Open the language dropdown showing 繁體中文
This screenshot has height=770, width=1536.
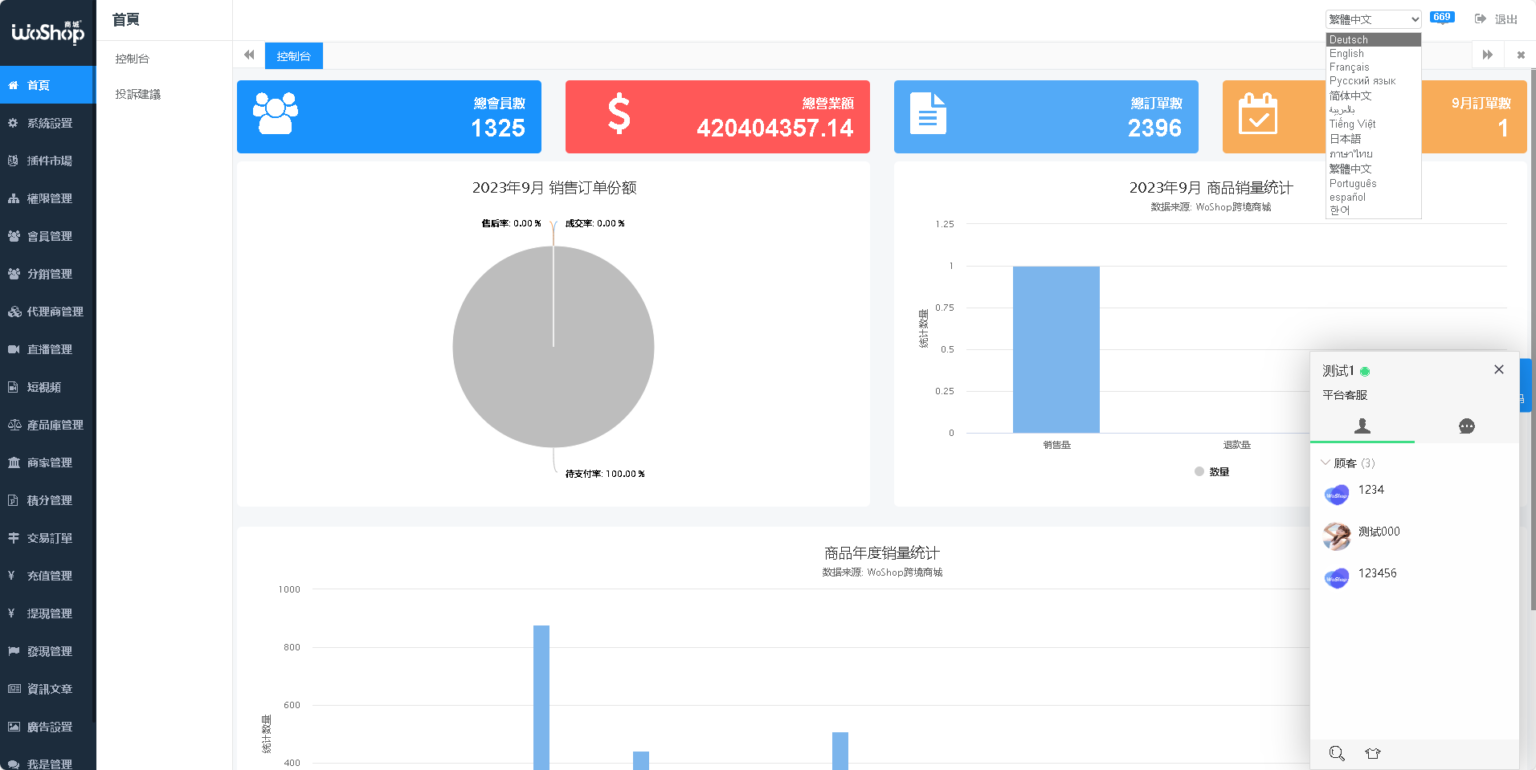point(1373,19)
